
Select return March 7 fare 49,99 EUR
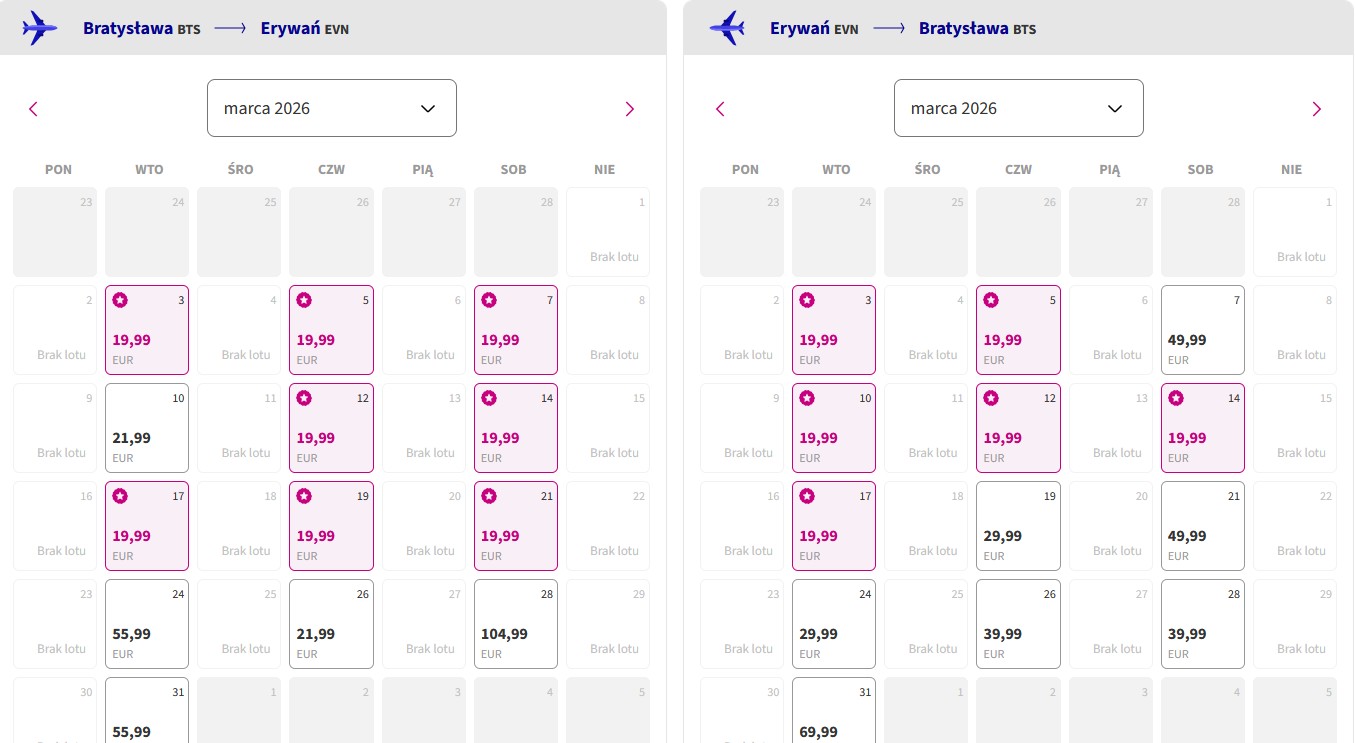tap(1202, 330)
